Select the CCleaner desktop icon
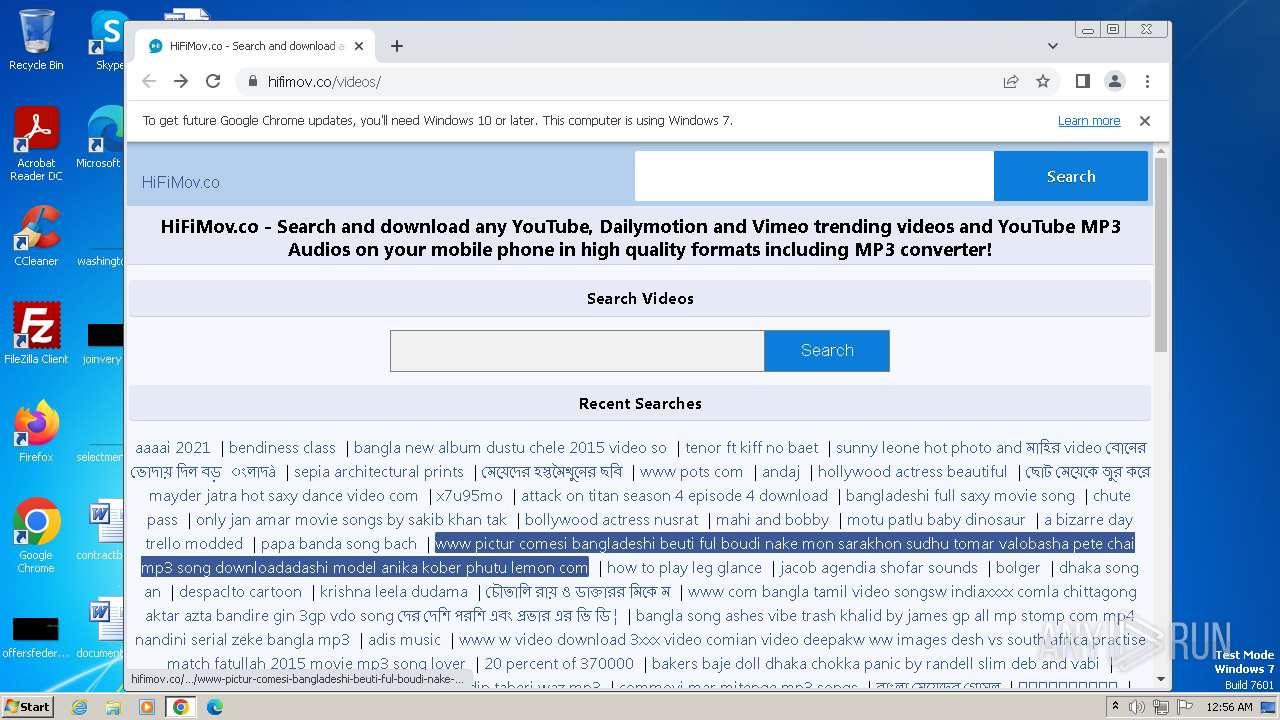This screenshot has width=1280, height=720. [x=36, y=236]
